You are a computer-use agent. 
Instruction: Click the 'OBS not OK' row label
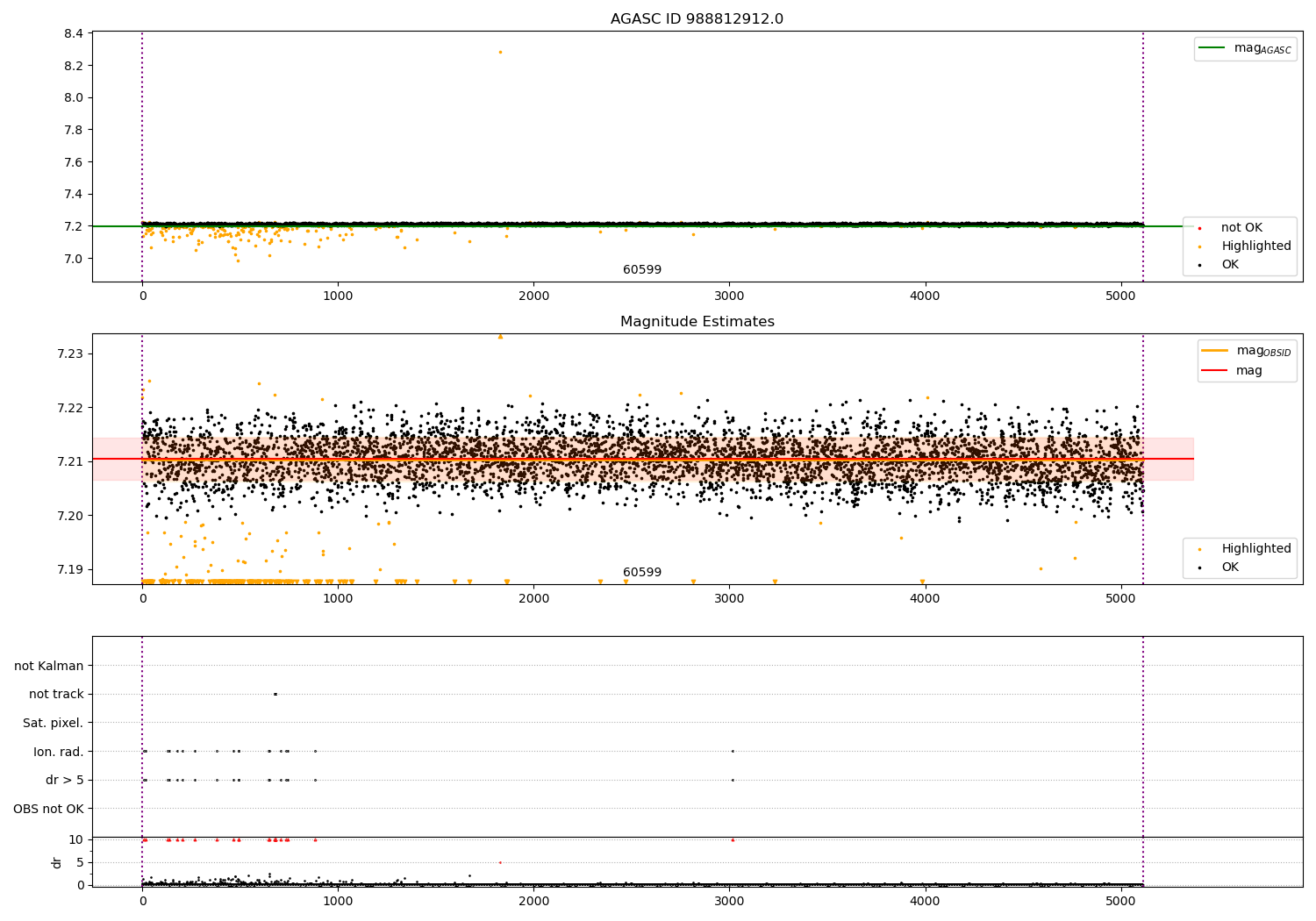click(49, 809)
